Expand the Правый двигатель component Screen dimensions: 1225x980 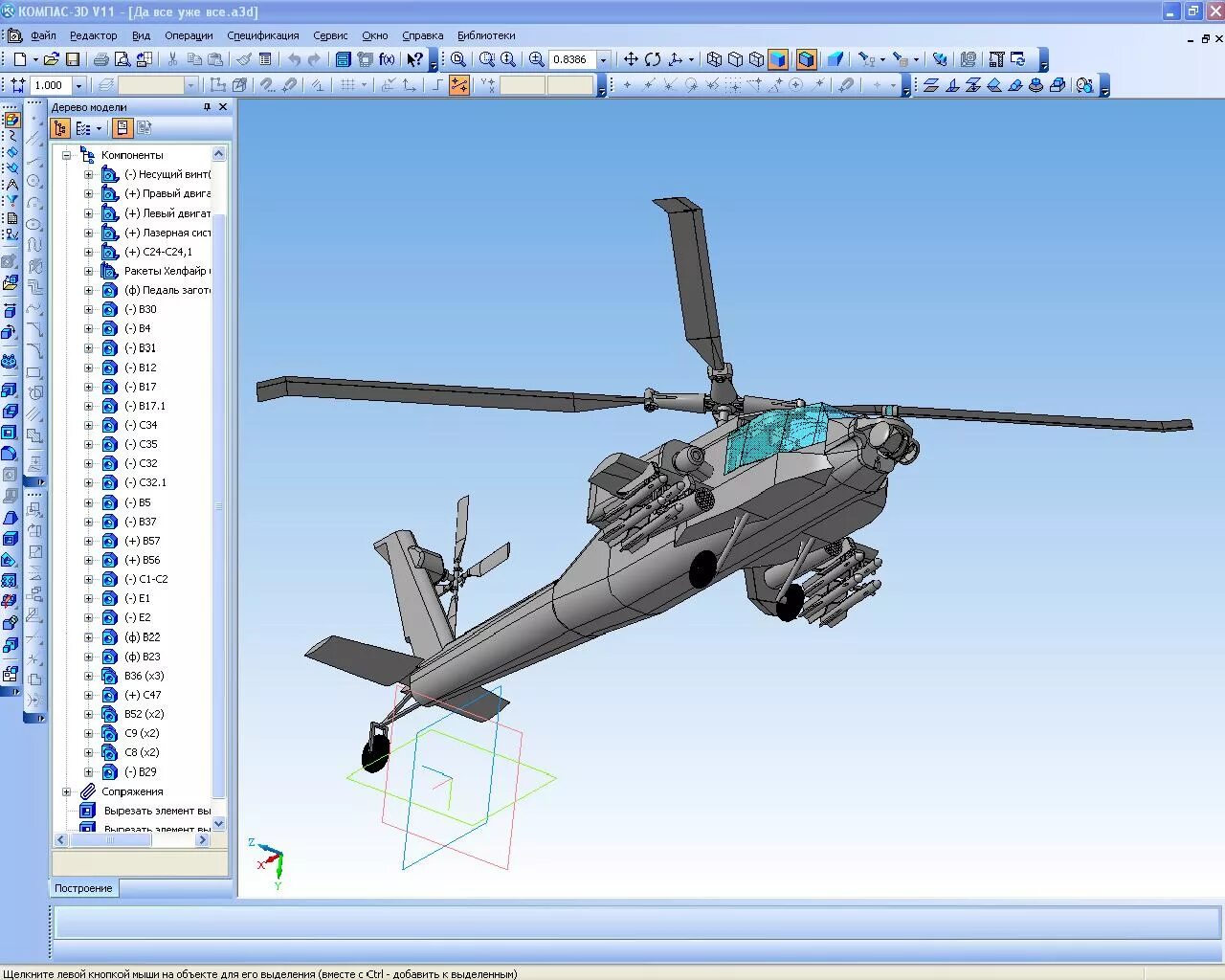pyautogui.click(x=89, y=193)
